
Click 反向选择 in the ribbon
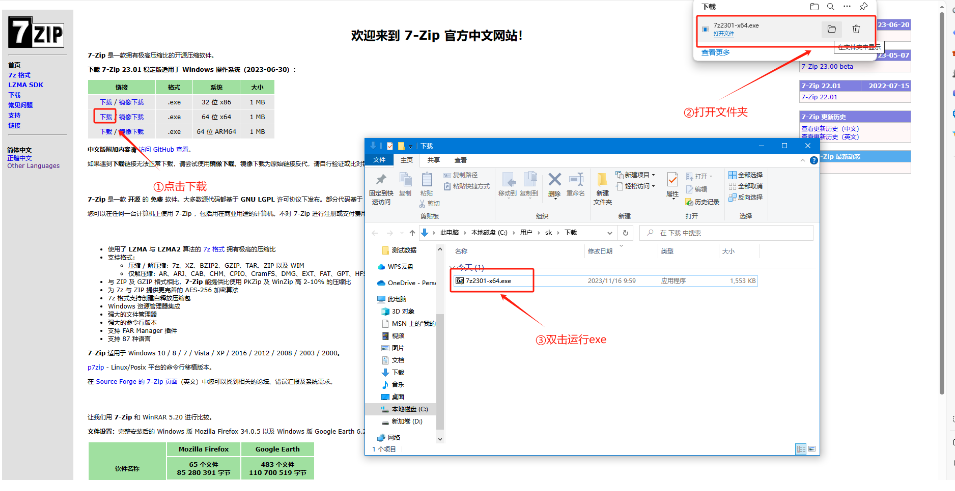[x=745, y=197]
